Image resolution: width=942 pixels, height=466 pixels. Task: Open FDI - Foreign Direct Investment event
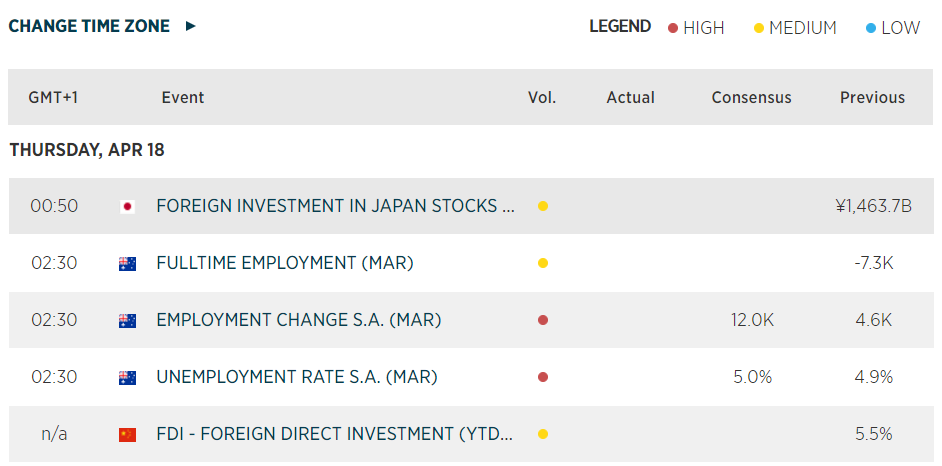click(335, 435)
